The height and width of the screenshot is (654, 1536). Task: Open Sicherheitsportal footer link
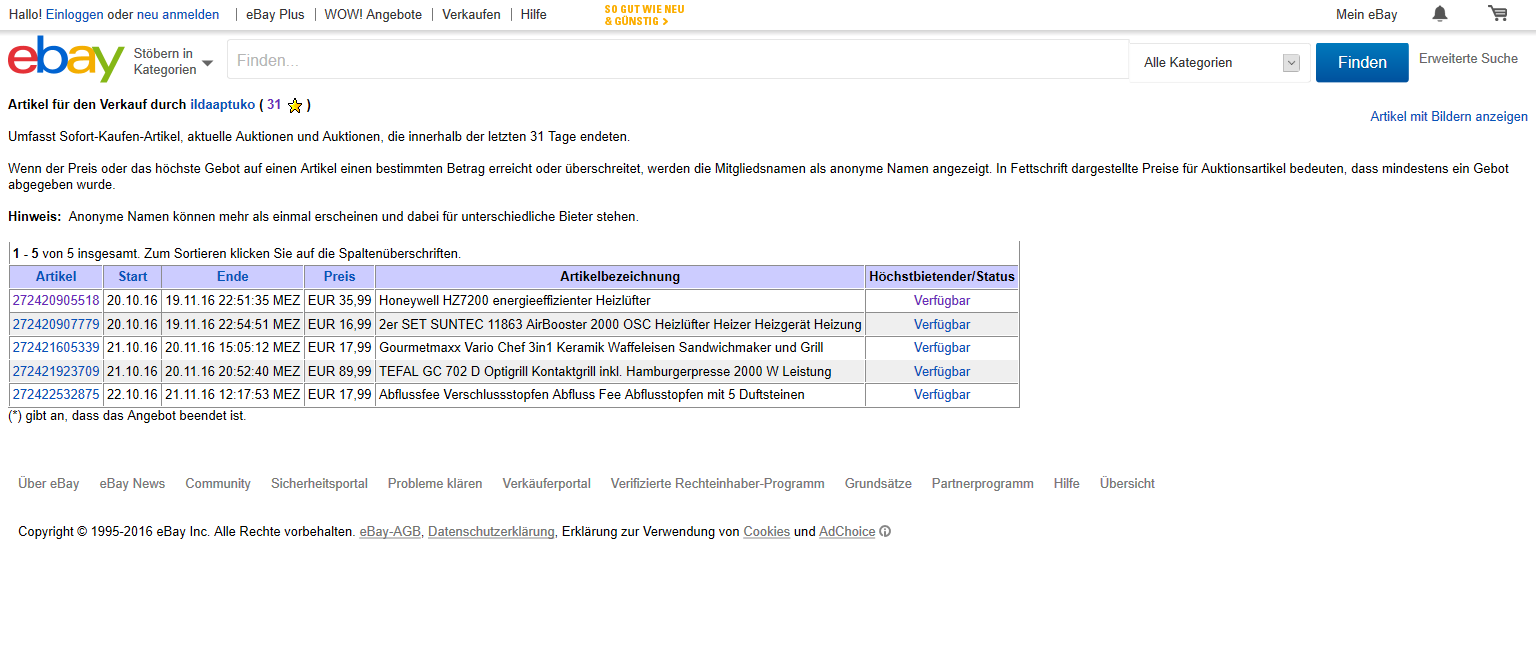tap(319, 483)
